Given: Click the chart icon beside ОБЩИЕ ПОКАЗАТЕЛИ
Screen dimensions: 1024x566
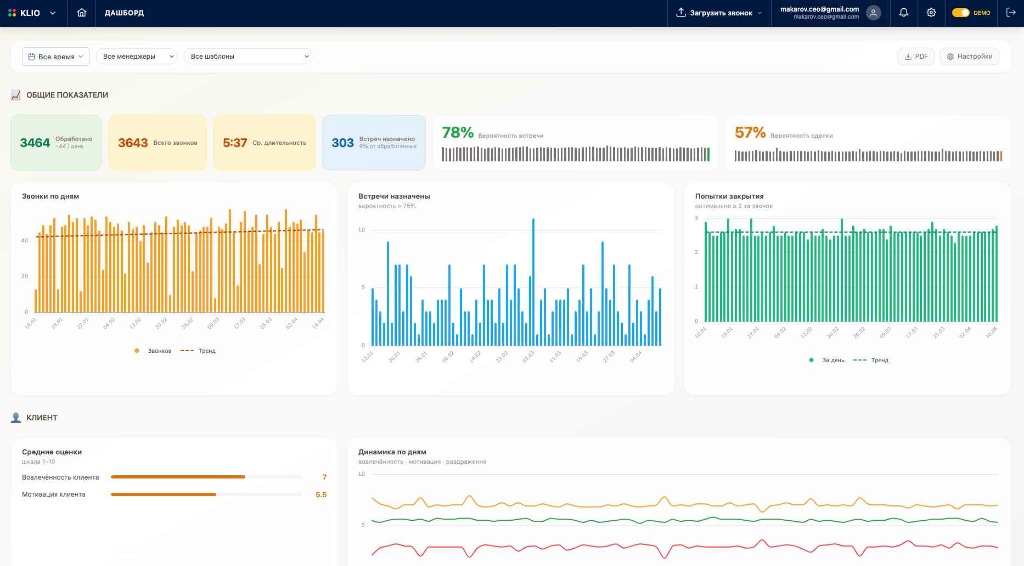Looking at the screenshot, I should (16, 95).
